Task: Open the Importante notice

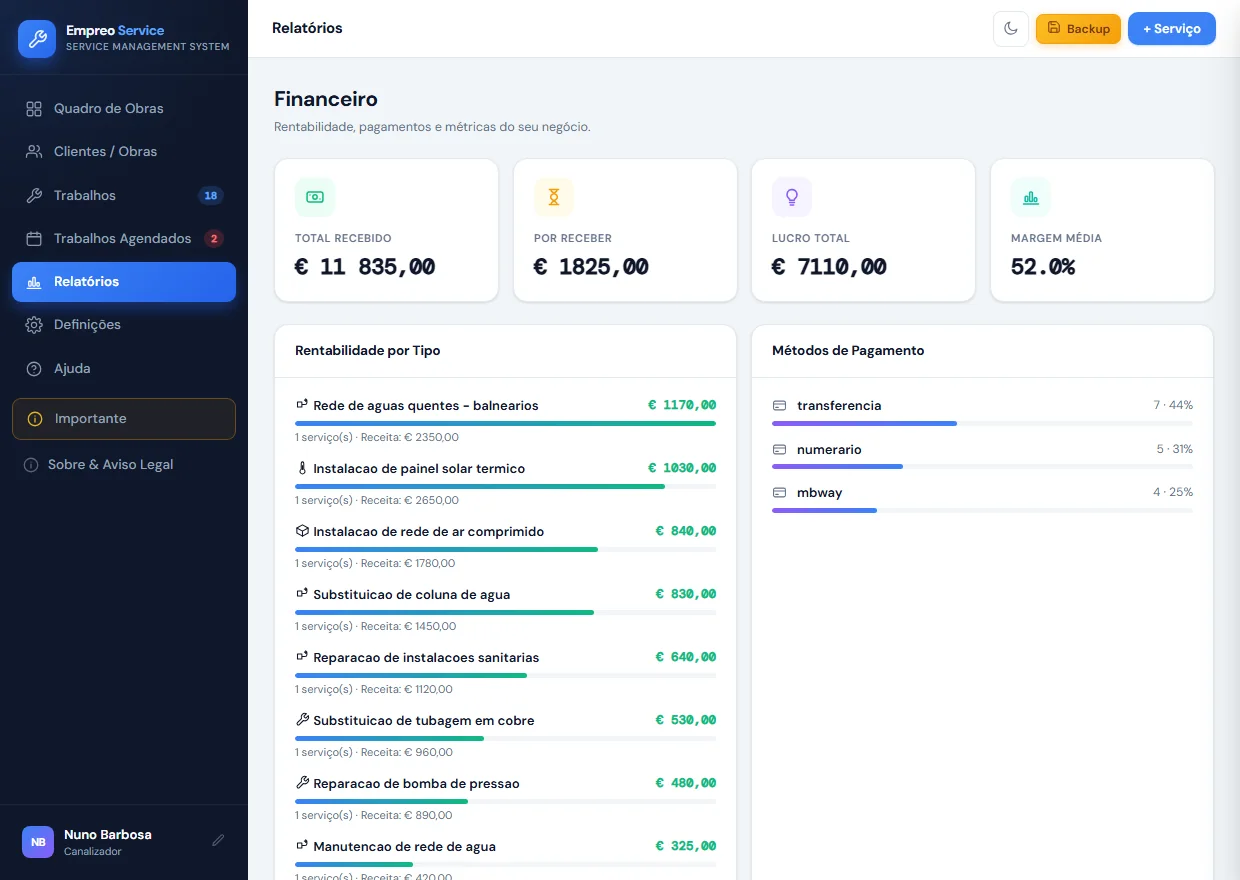Action: pos(124,419)
